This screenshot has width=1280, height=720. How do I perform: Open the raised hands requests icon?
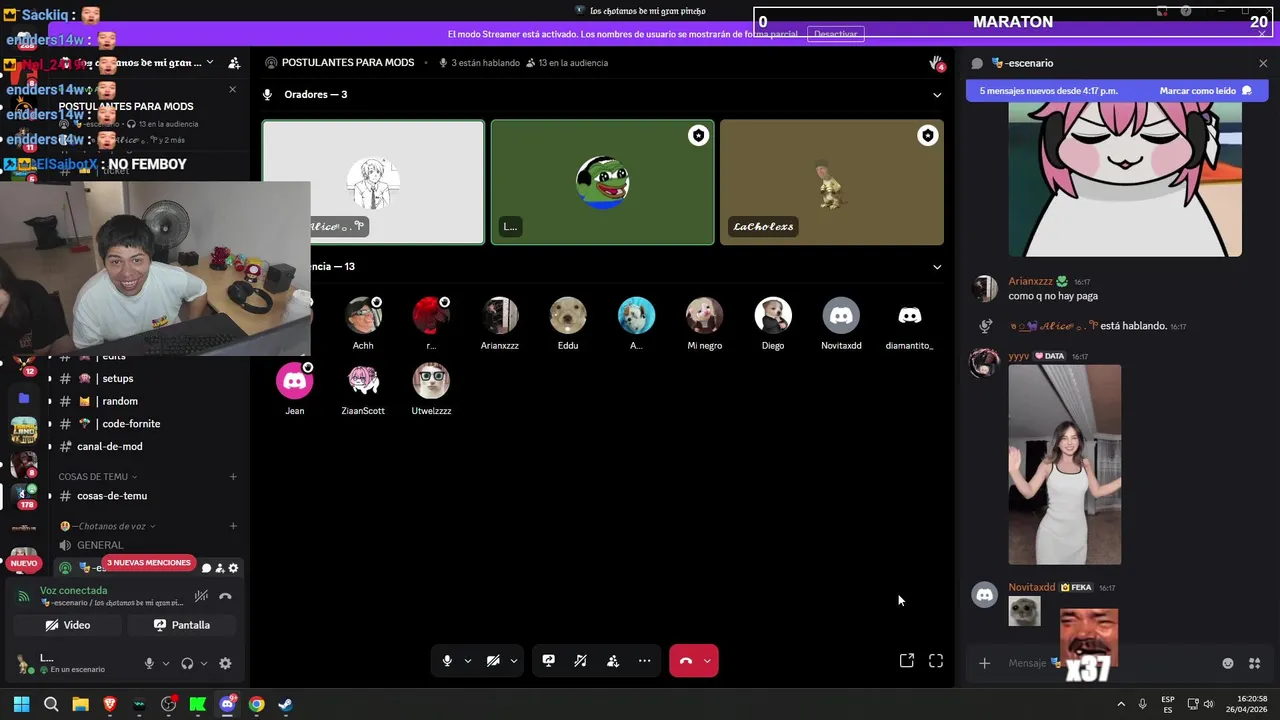[936, 63]
